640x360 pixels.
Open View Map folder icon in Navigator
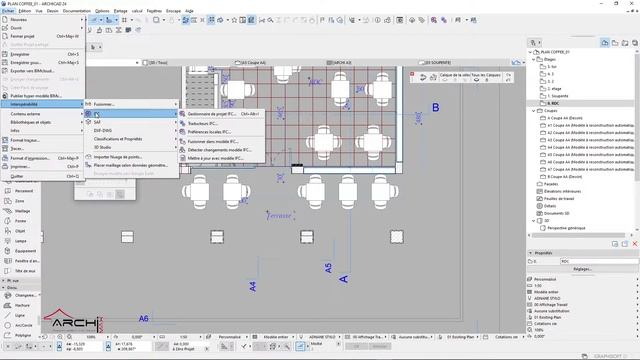tap(615, 42)
